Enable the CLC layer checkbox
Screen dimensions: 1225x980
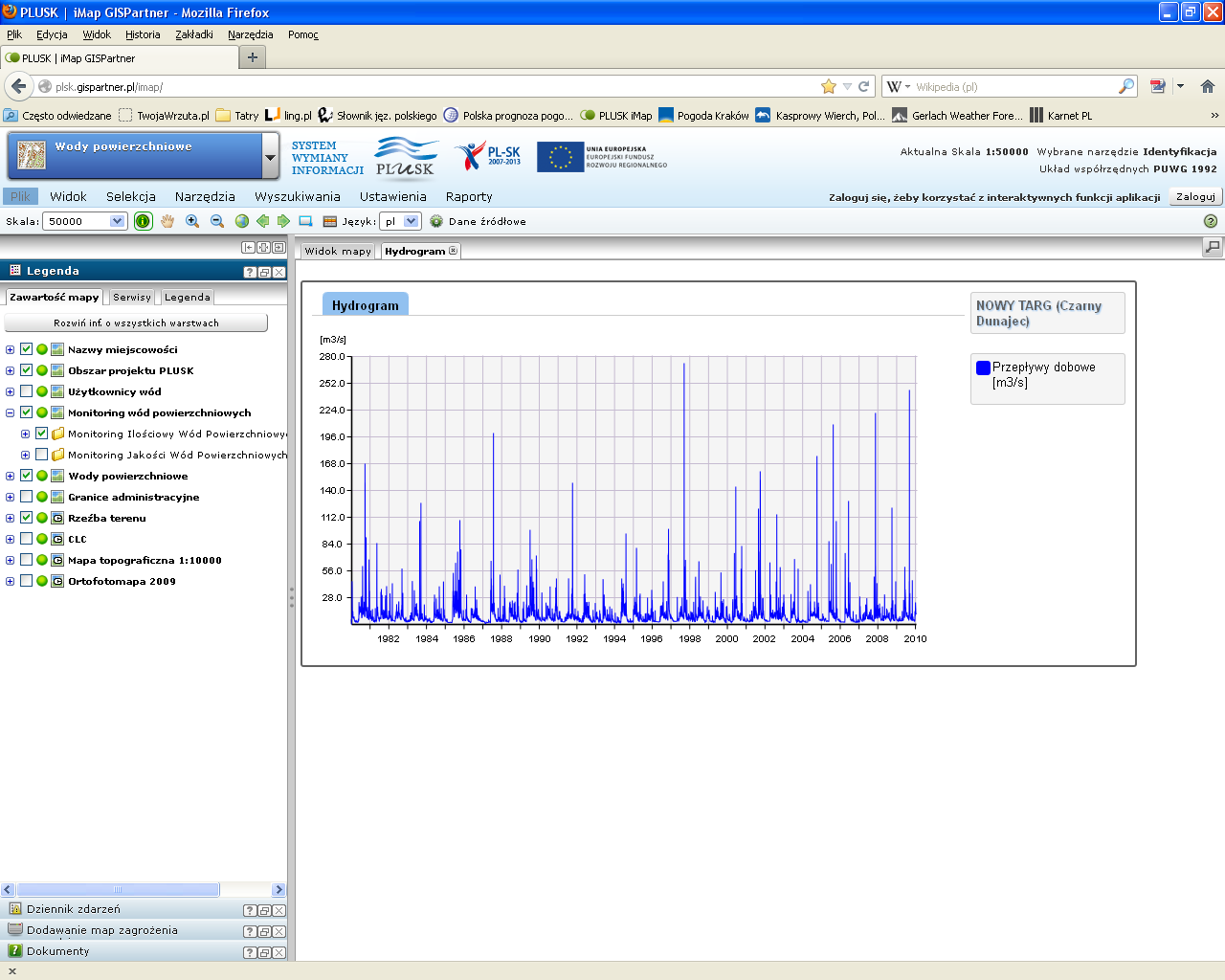point(26,539)
